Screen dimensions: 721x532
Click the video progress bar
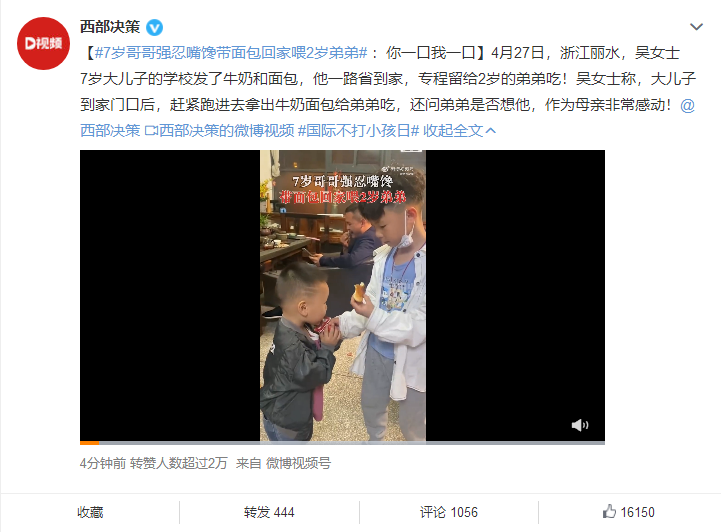[x=342, y=443]
